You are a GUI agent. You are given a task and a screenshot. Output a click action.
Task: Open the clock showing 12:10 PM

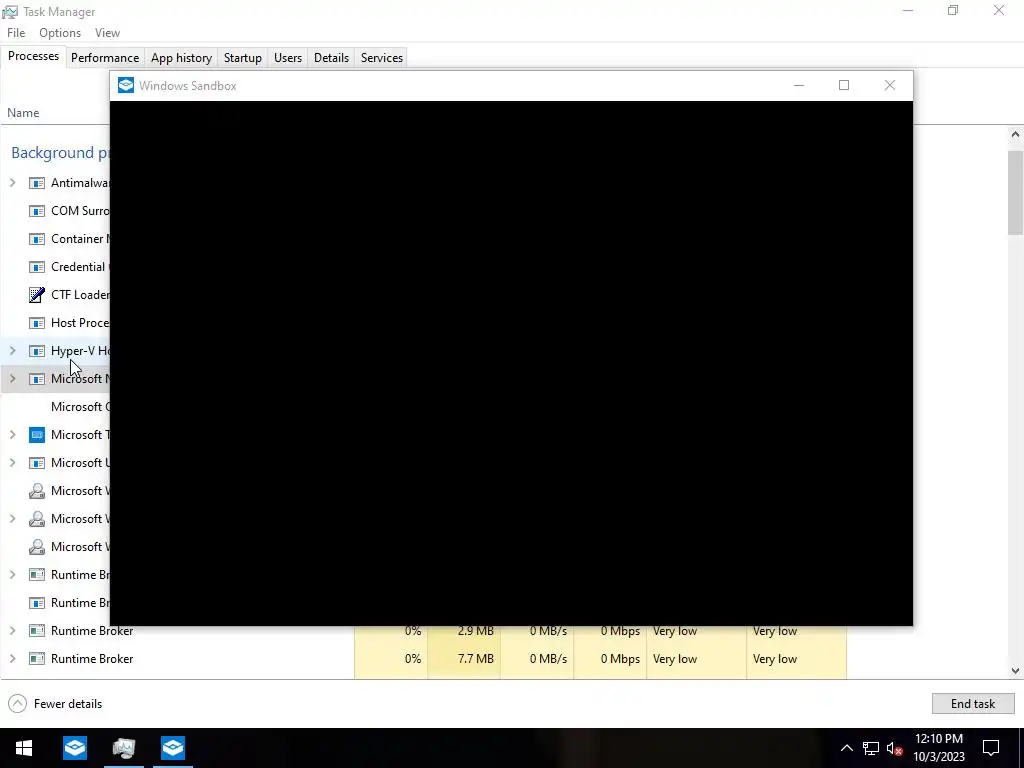point(938,748)
